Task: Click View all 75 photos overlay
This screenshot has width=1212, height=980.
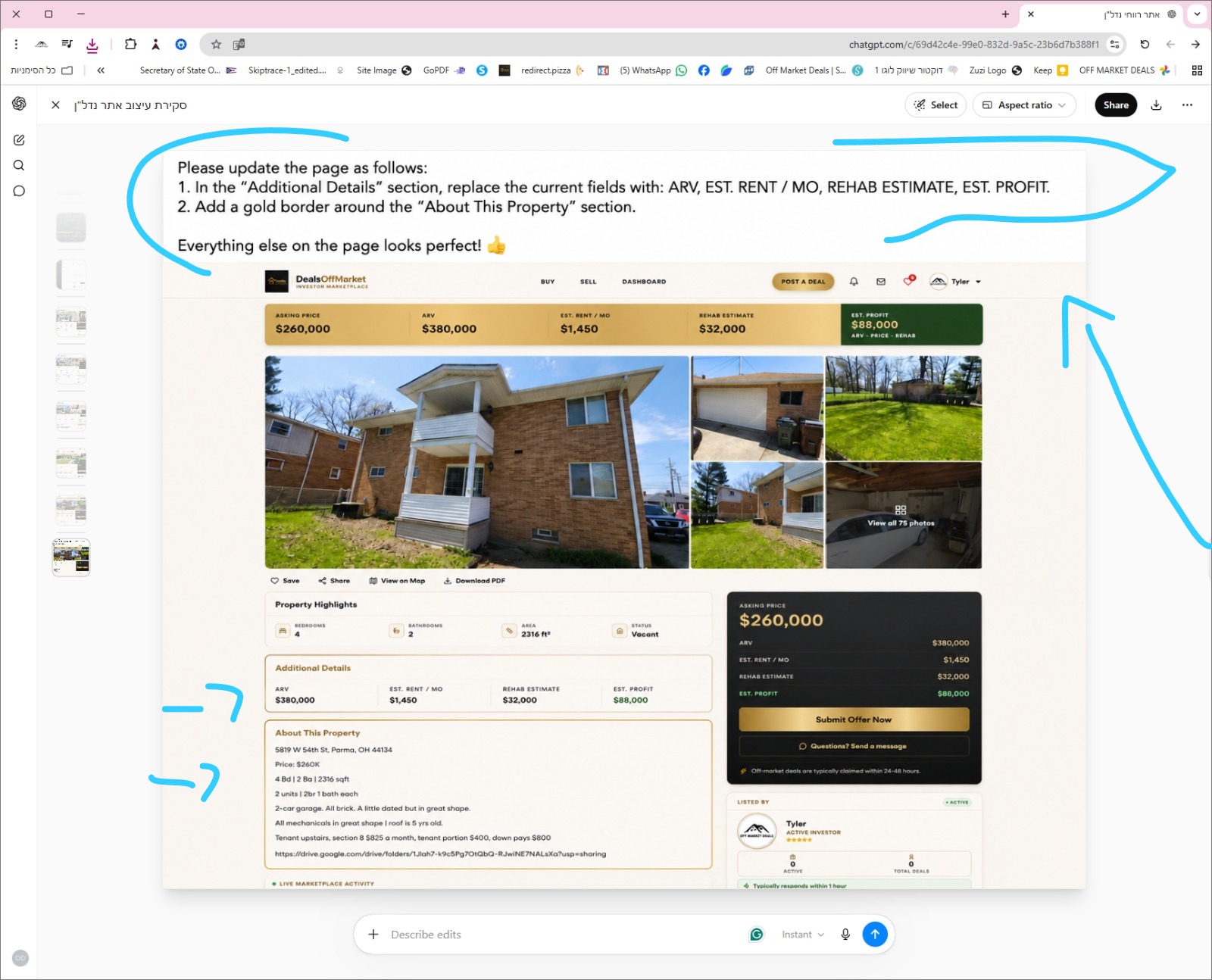Action: [x=901, y=517]
